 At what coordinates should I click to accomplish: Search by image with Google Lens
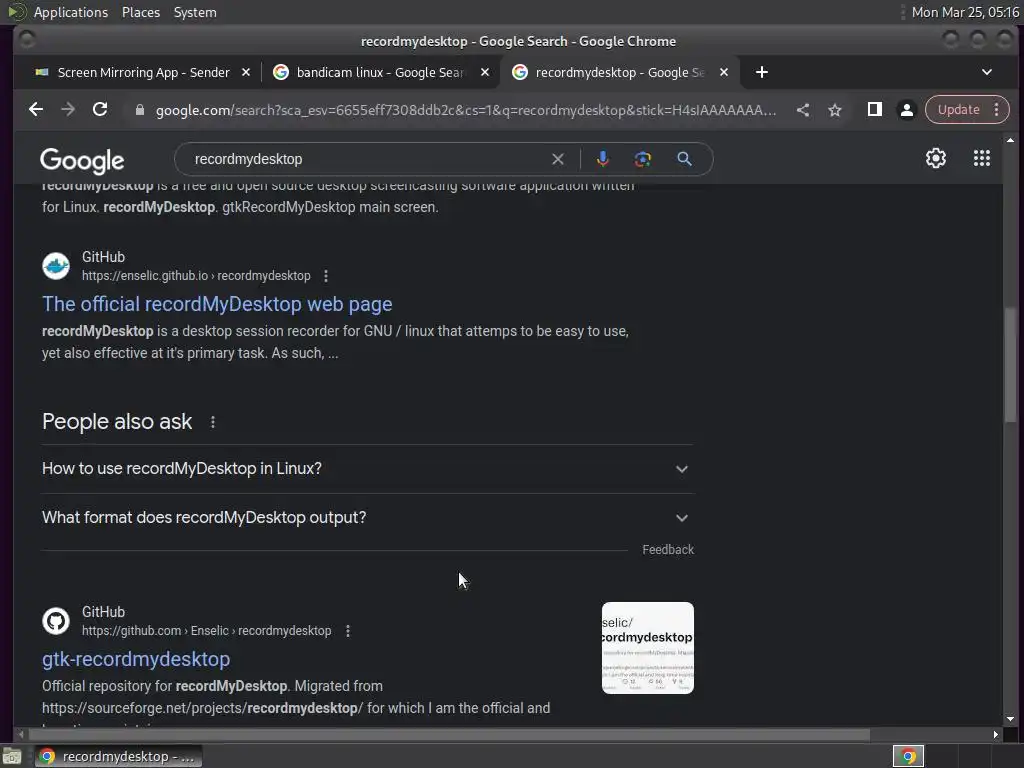[643, 159]
